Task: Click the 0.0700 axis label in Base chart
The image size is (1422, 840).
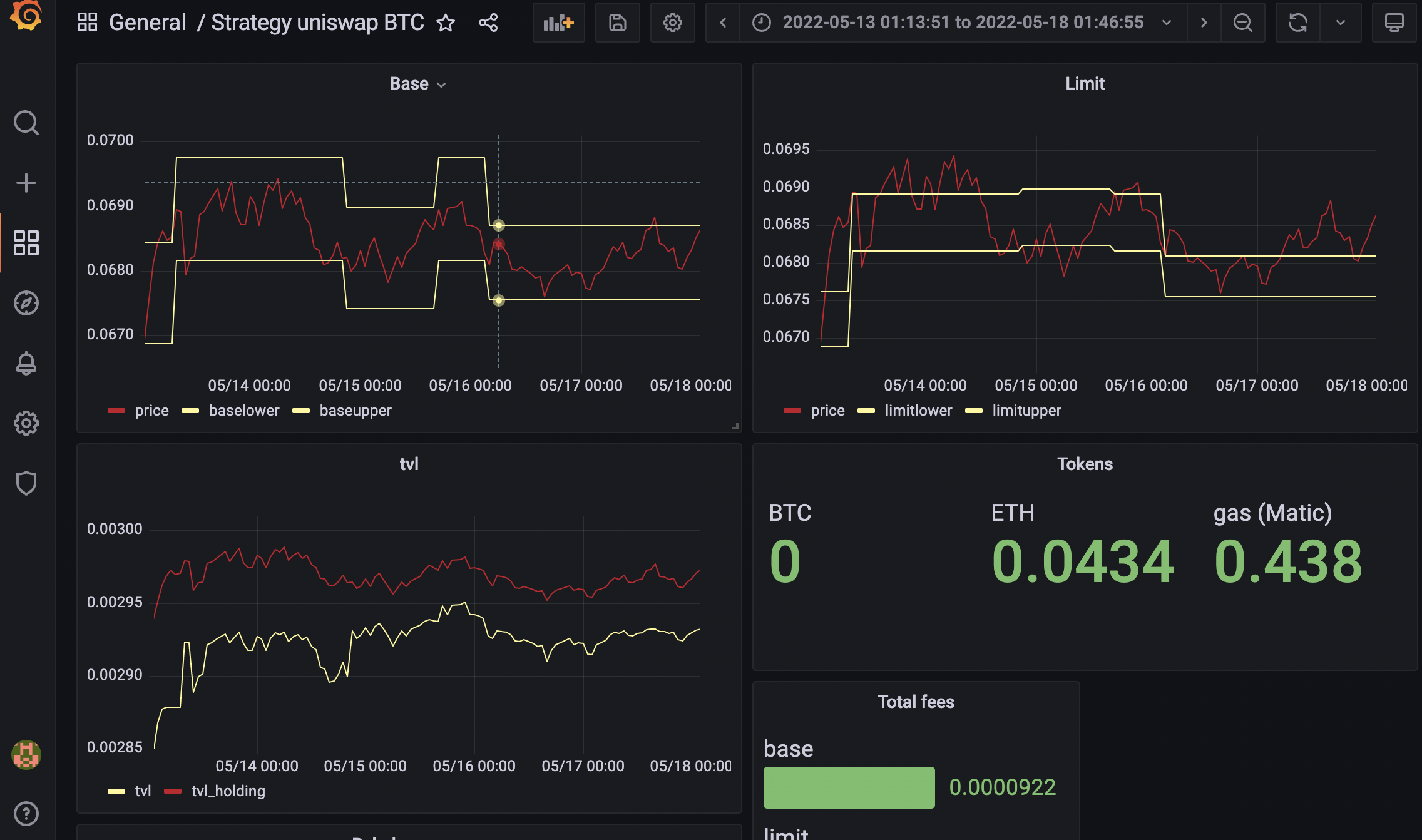Action: coord(110,140)
